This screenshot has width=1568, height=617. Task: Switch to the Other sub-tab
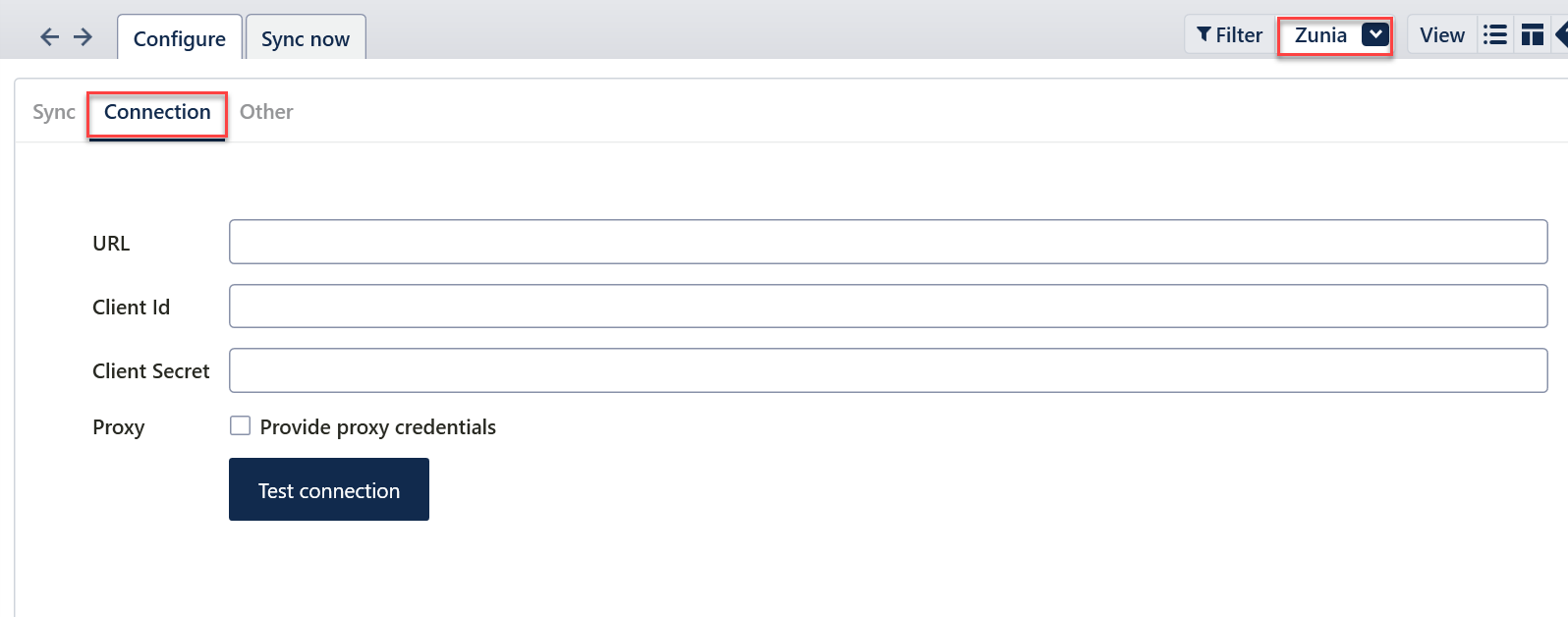266,112
